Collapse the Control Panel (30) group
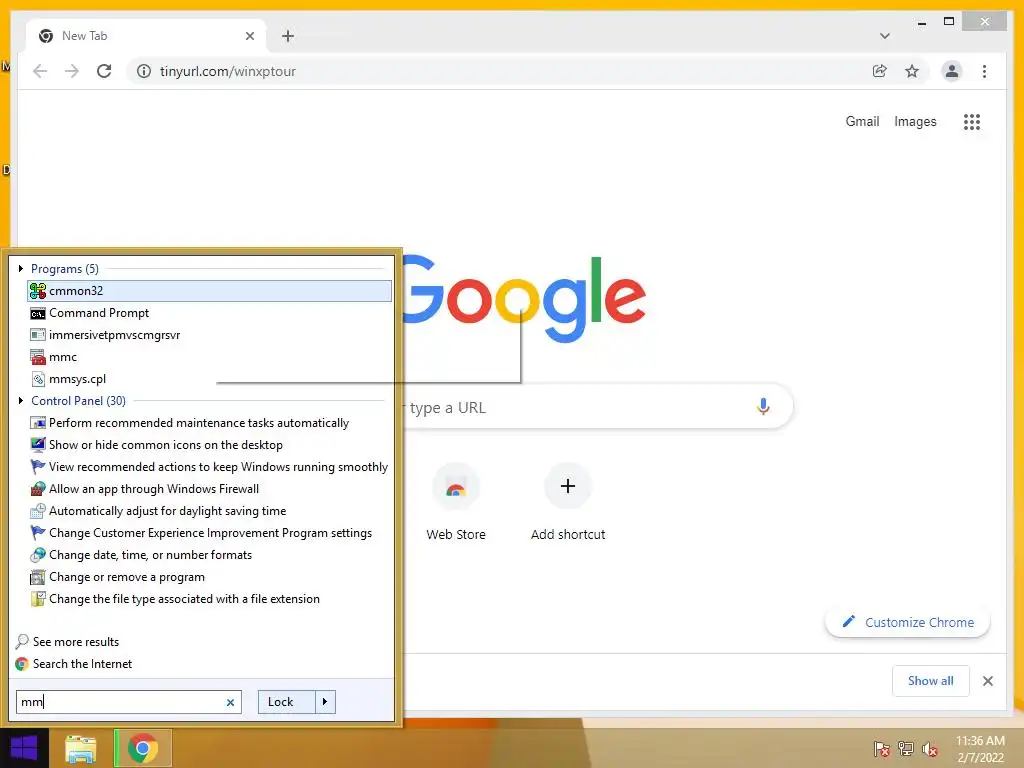 (x=21, y=400)
